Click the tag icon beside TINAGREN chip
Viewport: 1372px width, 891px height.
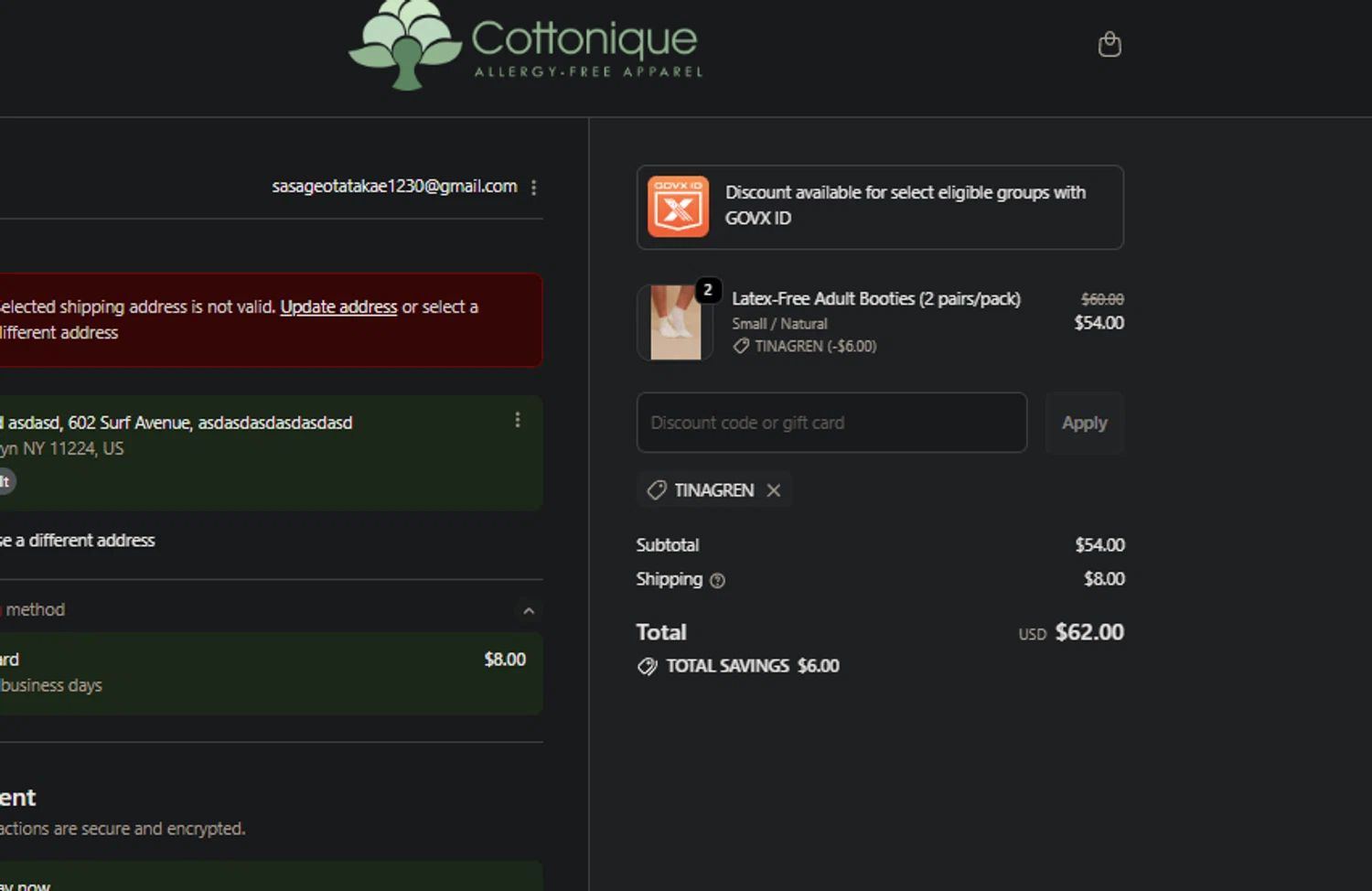657,490
